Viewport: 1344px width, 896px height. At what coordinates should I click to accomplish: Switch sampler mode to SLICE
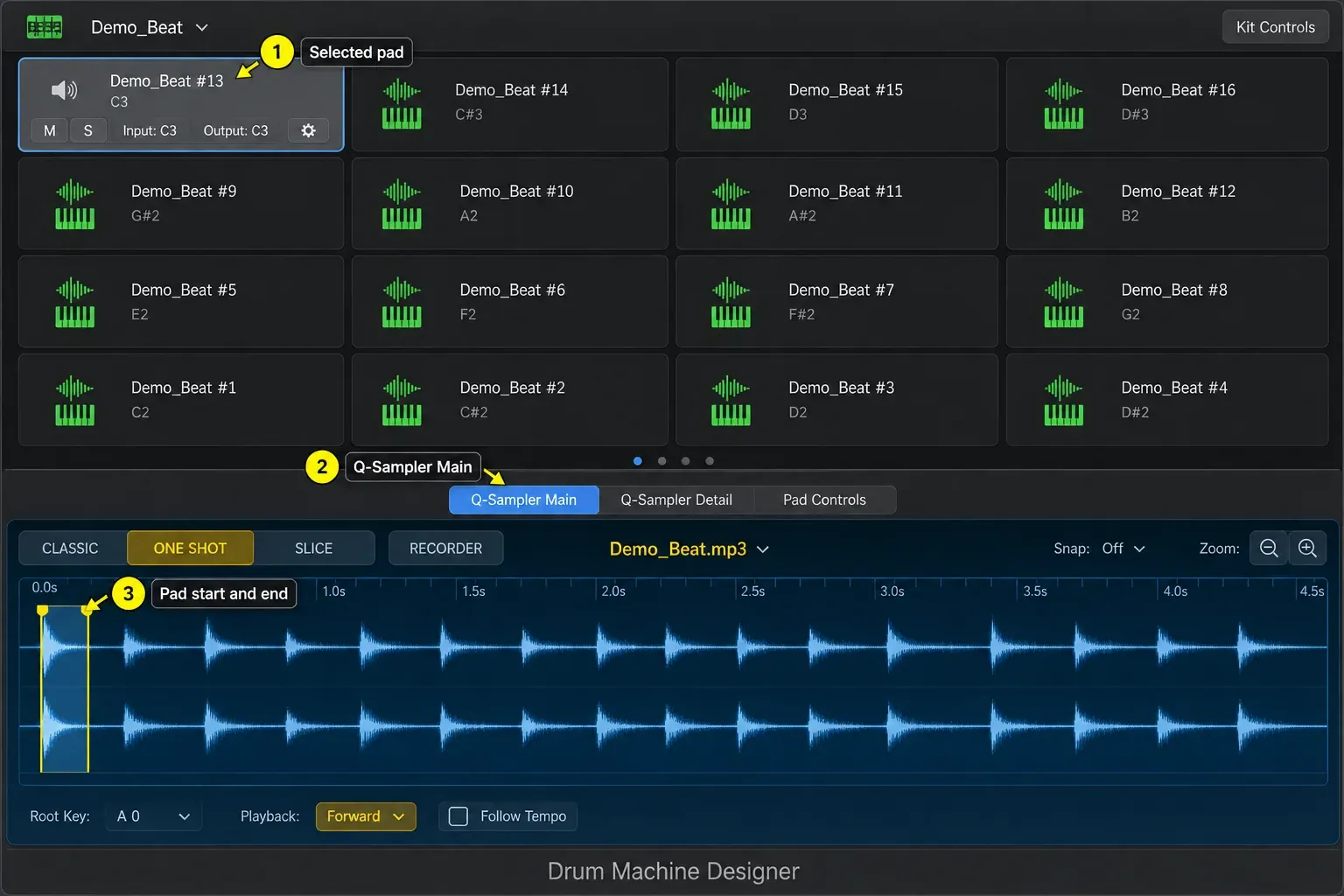pyautogui.click(x=313, y=549)
